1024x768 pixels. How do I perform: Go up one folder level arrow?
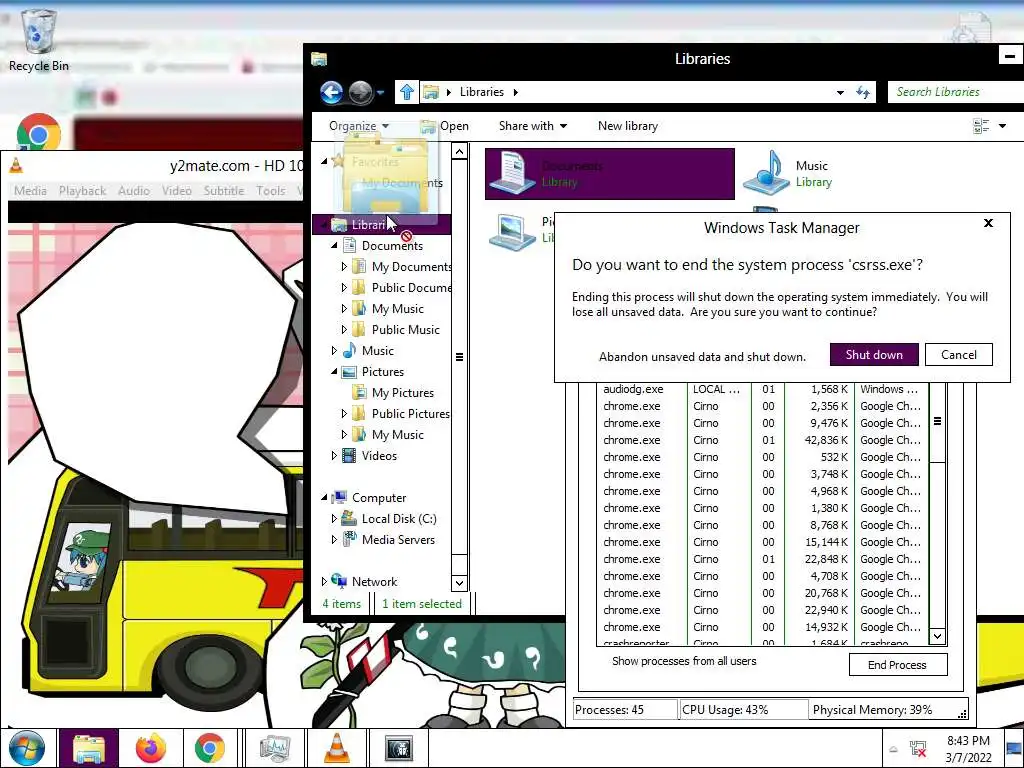(406, 92)
